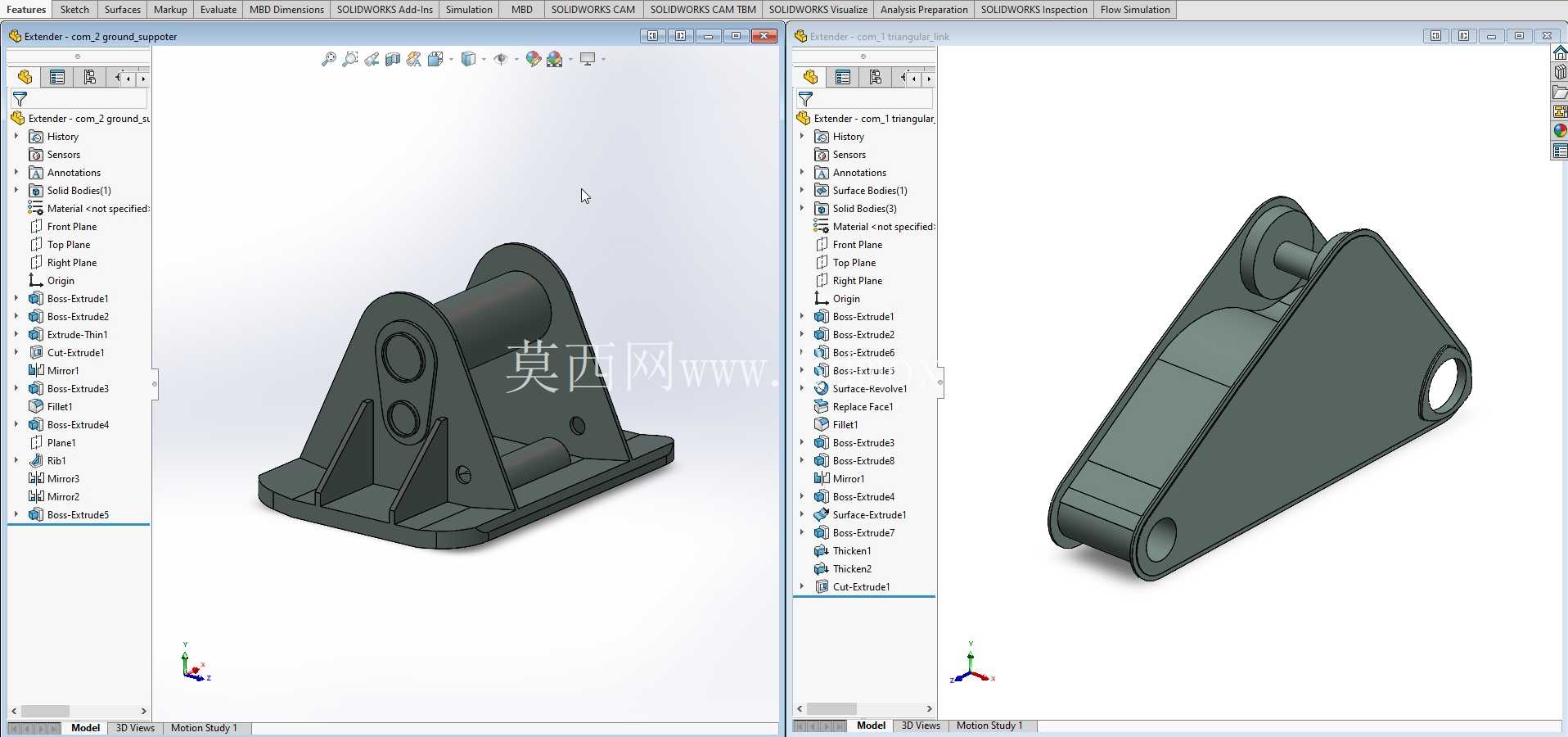The height and width of the screenshot is (737, 1568).
Task: Click the ground_suppoter tree filter input field
Action: [x=88, y=98]
